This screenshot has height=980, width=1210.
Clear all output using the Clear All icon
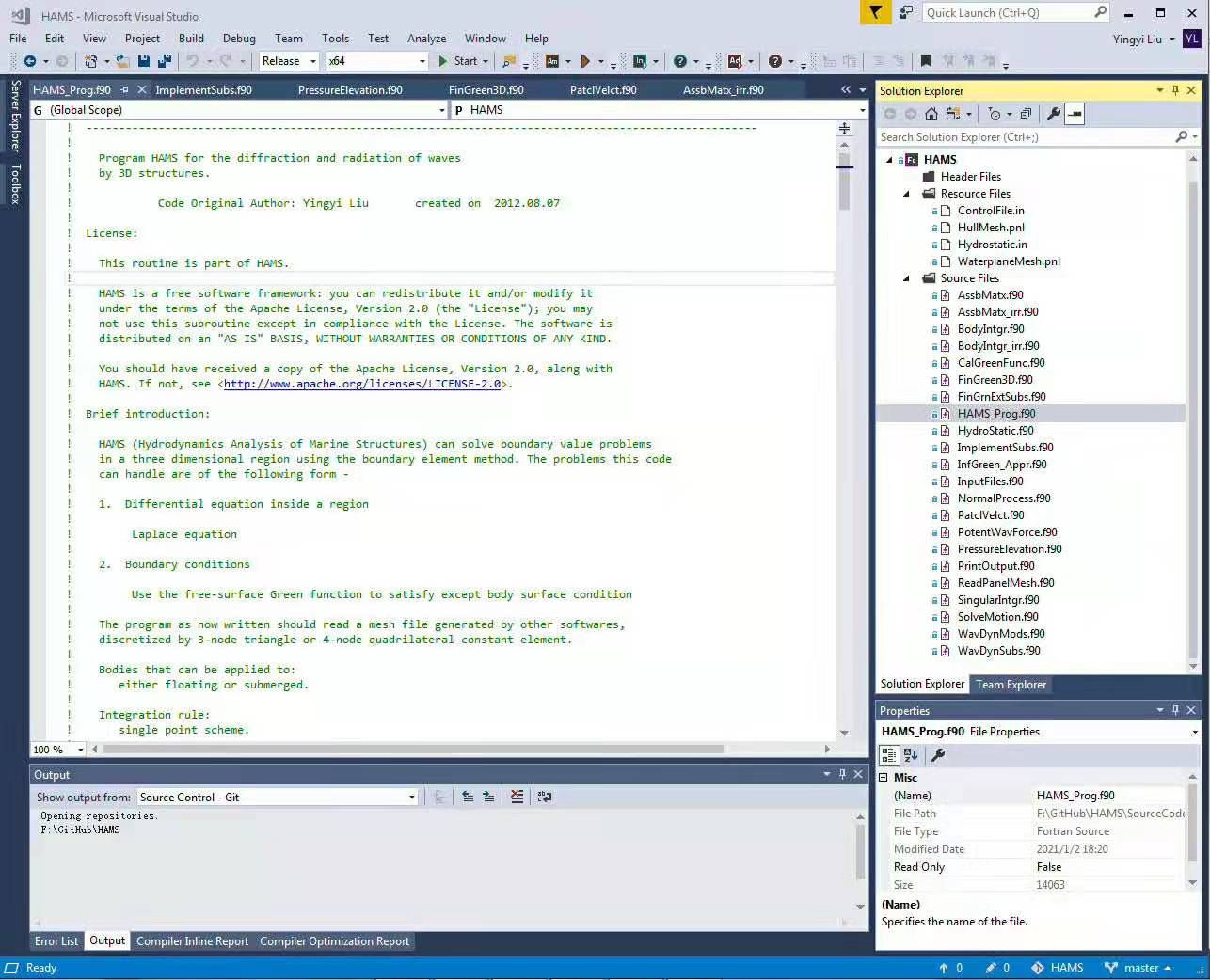517,797
